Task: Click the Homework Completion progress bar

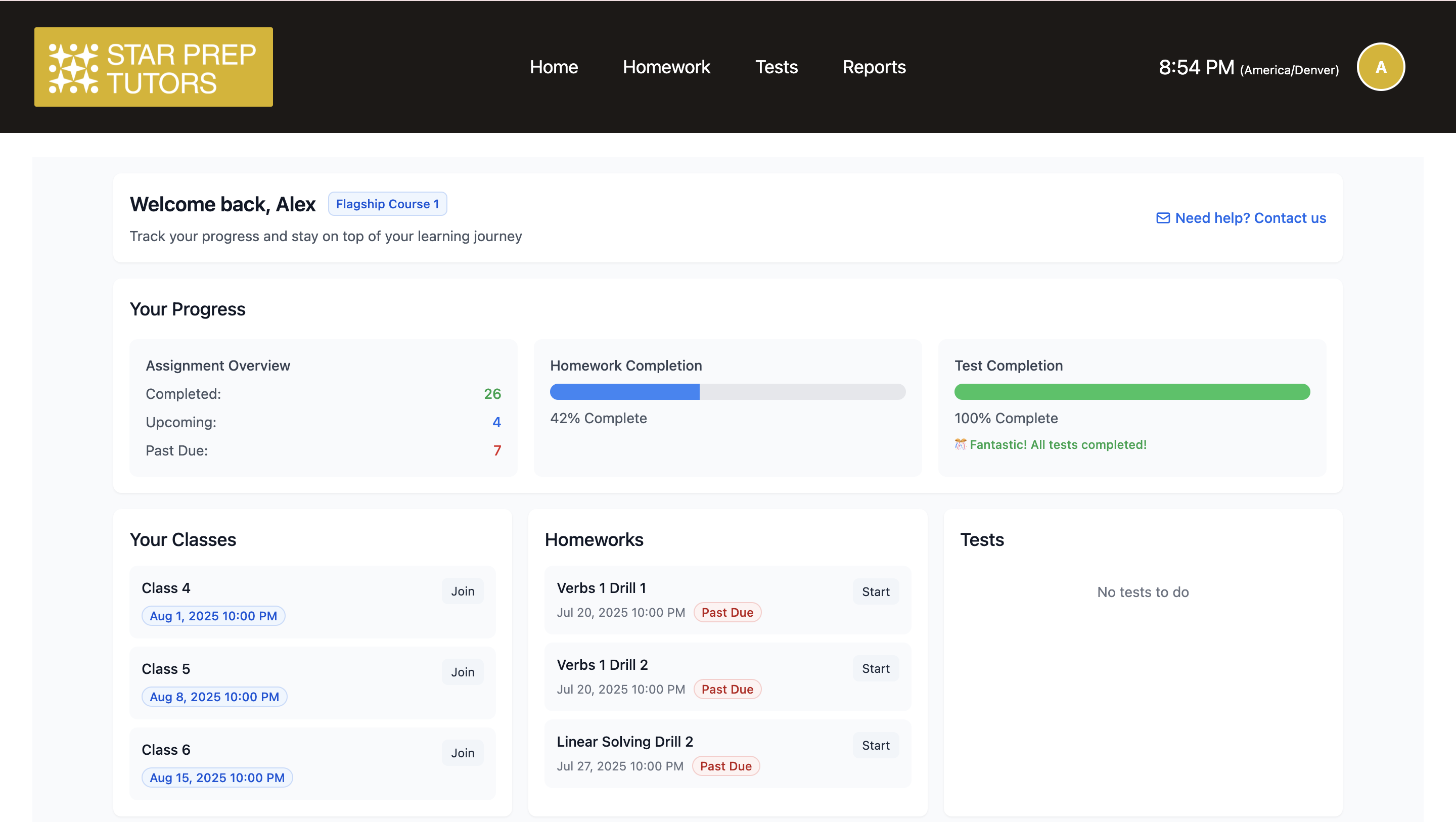Action: [727, 392]
